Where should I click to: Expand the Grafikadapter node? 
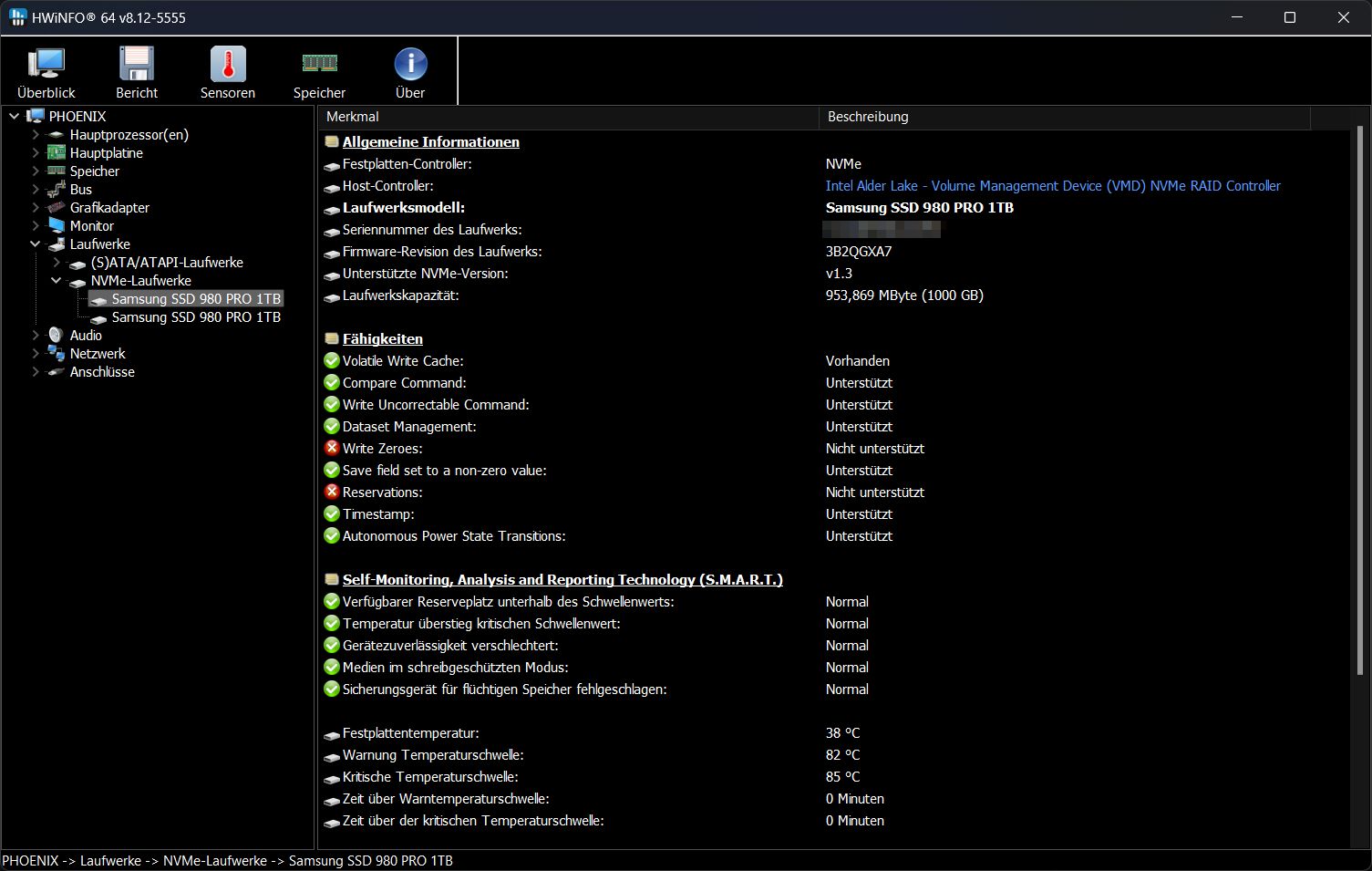point(36,207)
